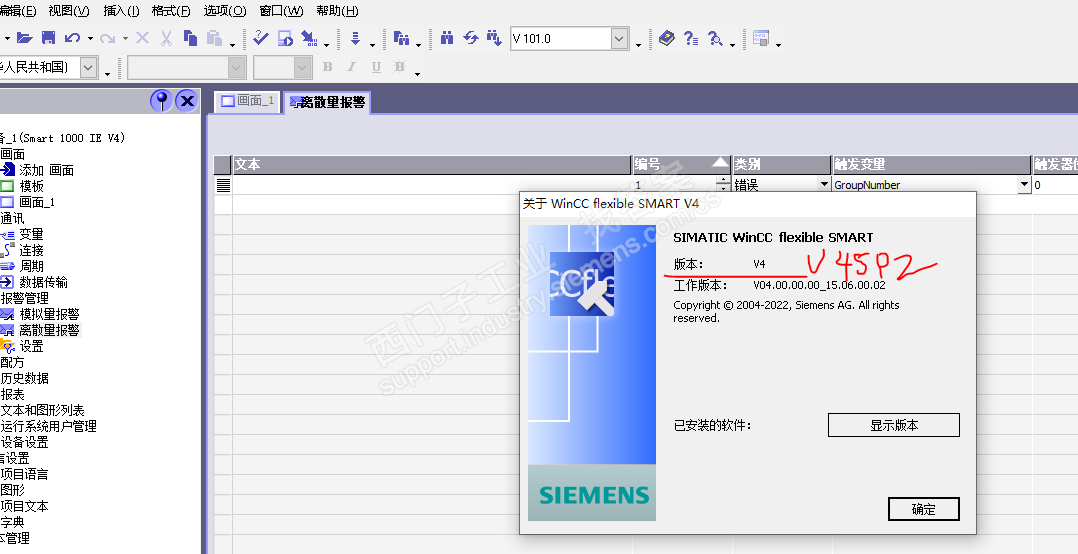Viewport: 1078px width, 554px height.
Task: Cut selection with the scissors icon
Action: click(x=166, y=38)
